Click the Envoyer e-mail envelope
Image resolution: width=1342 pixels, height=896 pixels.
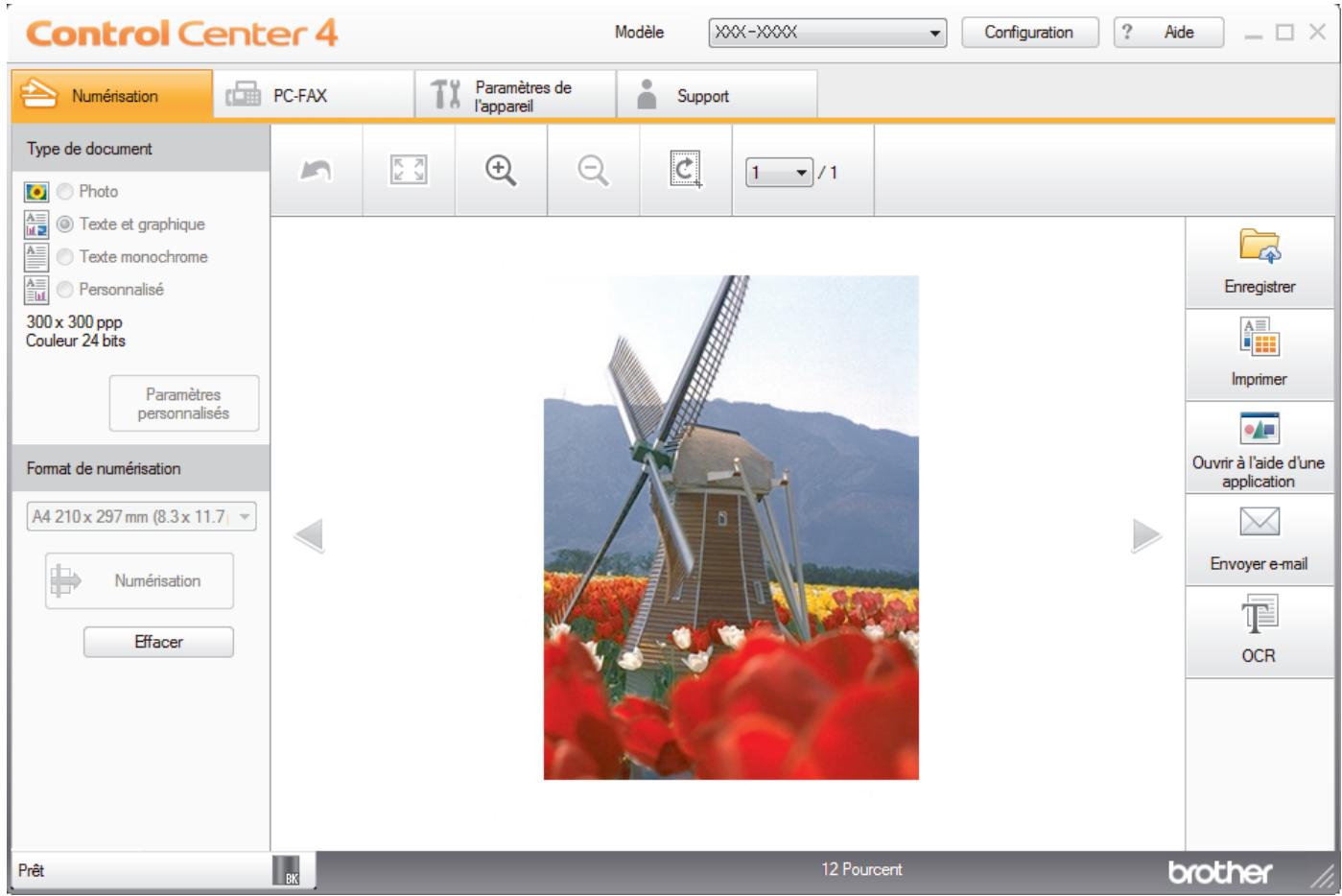coord(1259,522)
